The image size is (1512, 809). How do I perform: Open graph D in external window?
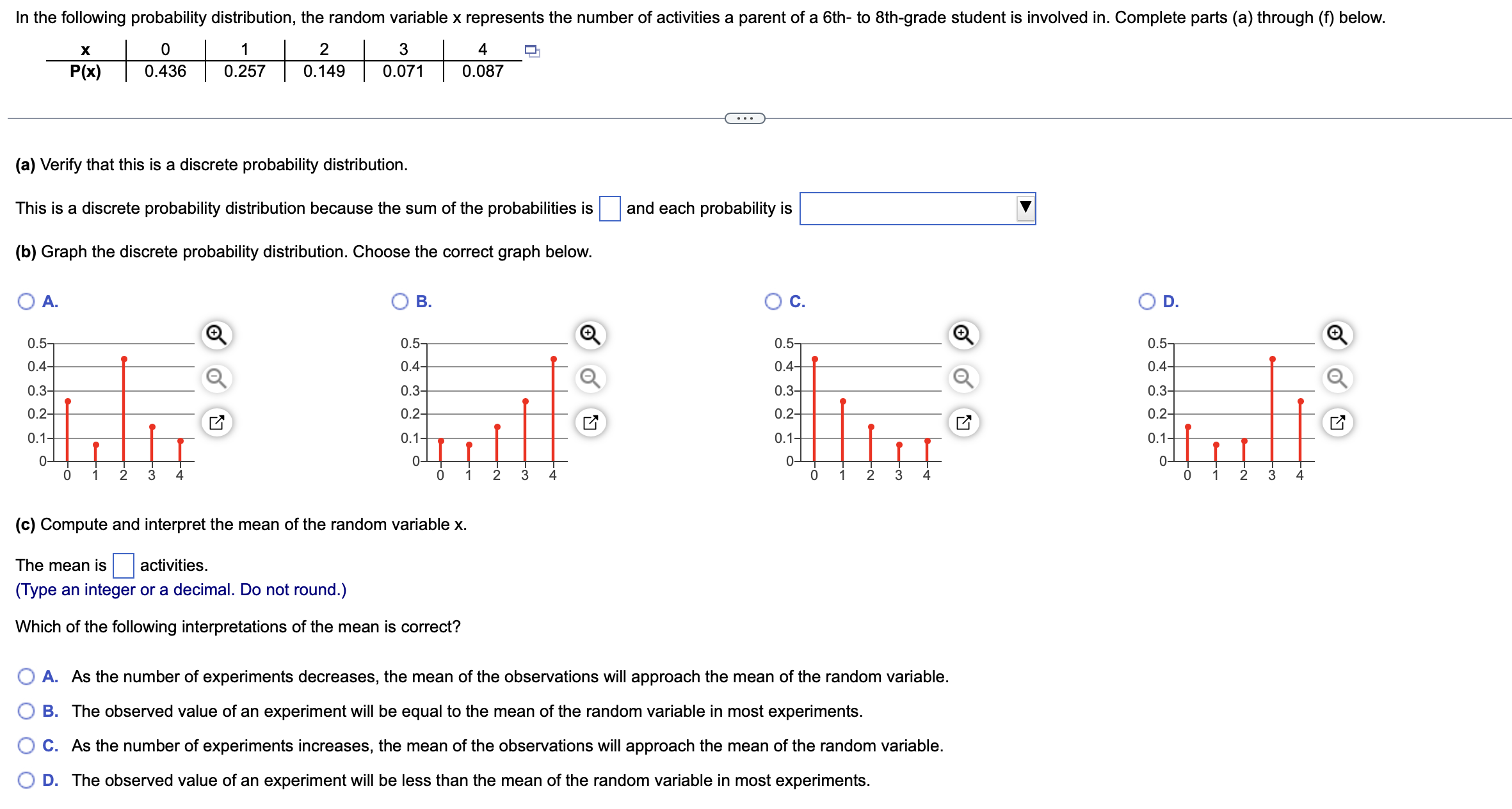(1337, 421)
